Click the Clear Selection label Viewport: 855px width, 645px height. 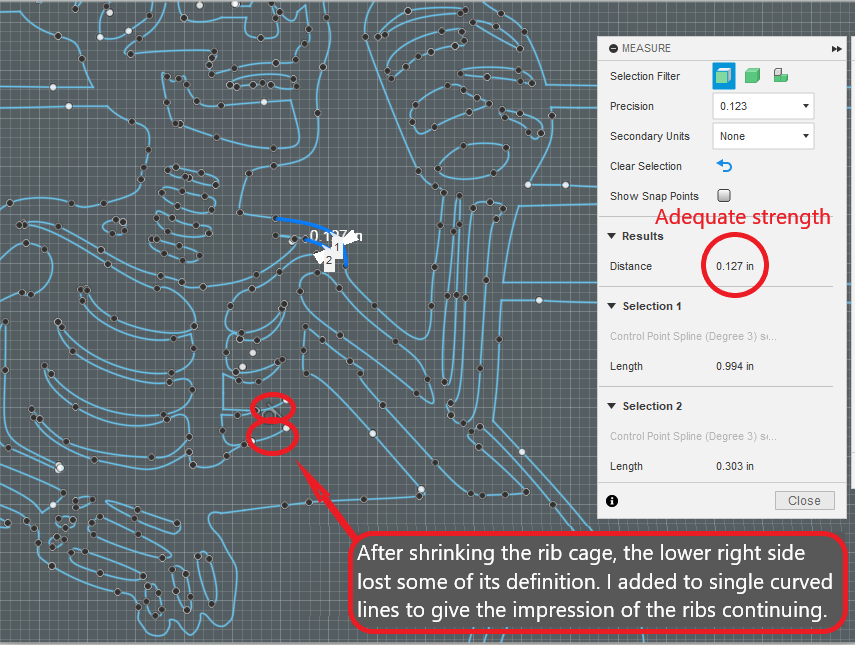pyautogui.click(x=646, y=166)
